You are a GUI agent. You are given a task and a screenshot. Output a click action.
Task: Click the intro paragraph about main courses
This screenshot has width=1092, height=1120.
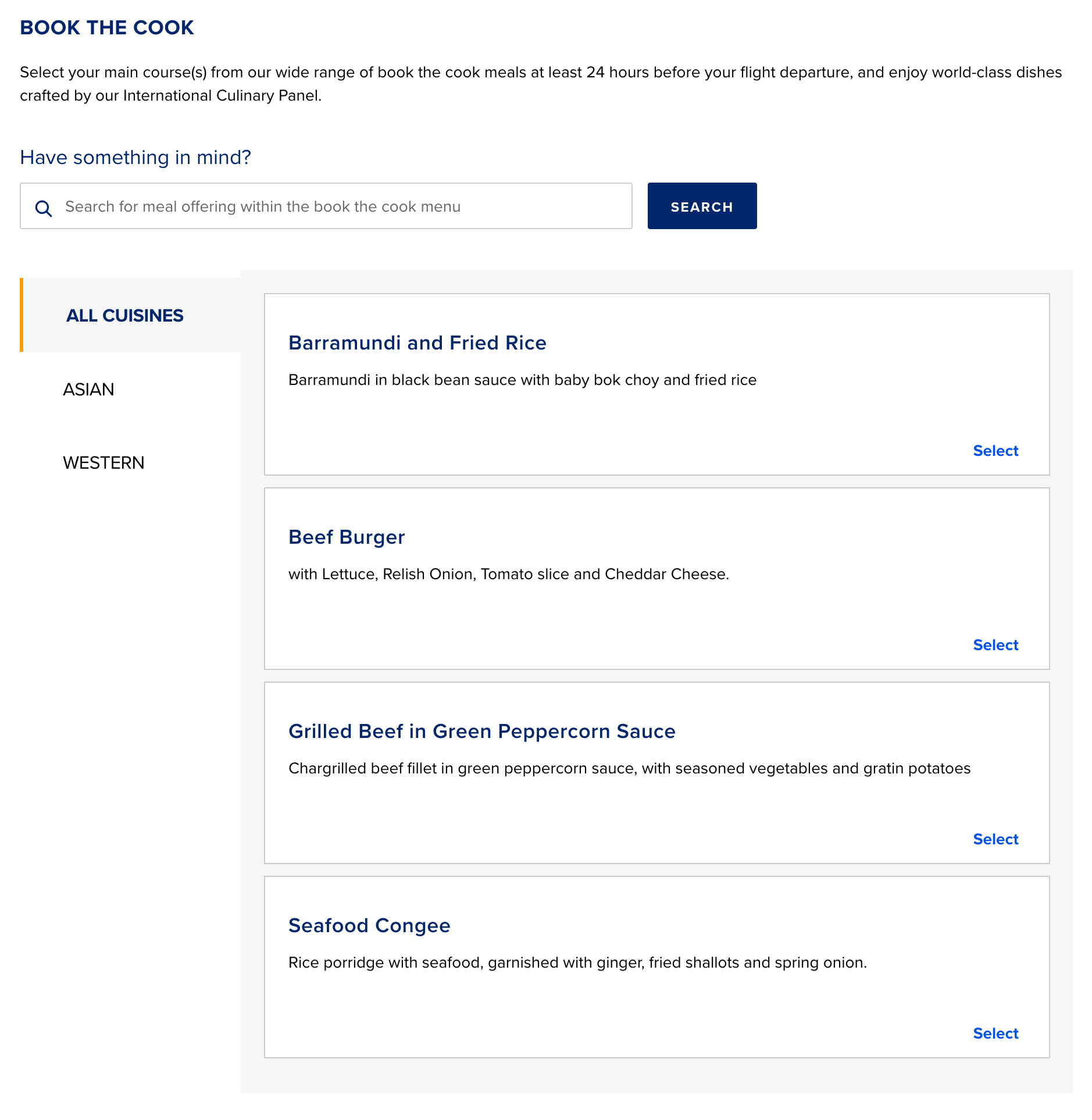pos(541,84)
